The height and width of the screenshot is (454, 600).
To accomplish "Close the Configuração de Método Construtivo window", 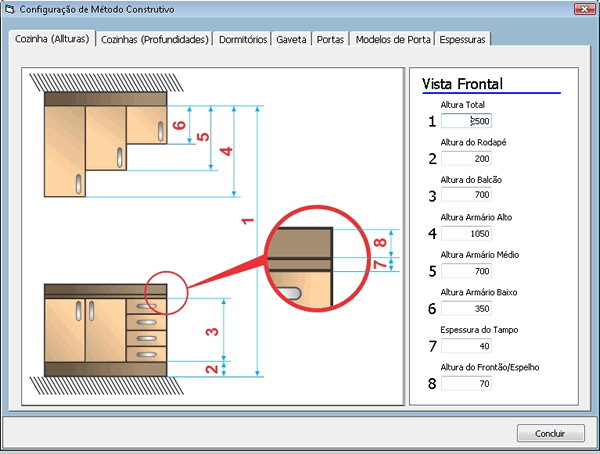I will [578, 9].
